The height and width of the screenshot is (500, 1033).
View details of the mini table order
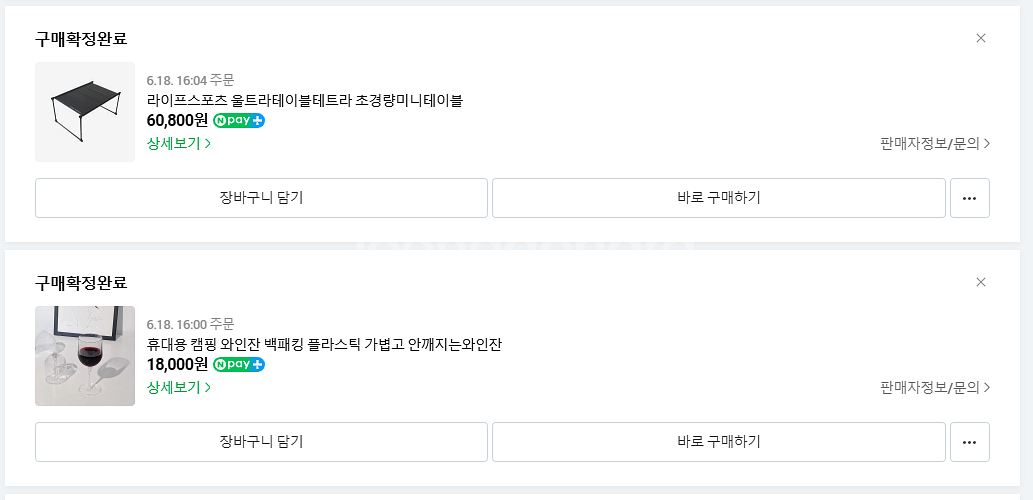178,143
